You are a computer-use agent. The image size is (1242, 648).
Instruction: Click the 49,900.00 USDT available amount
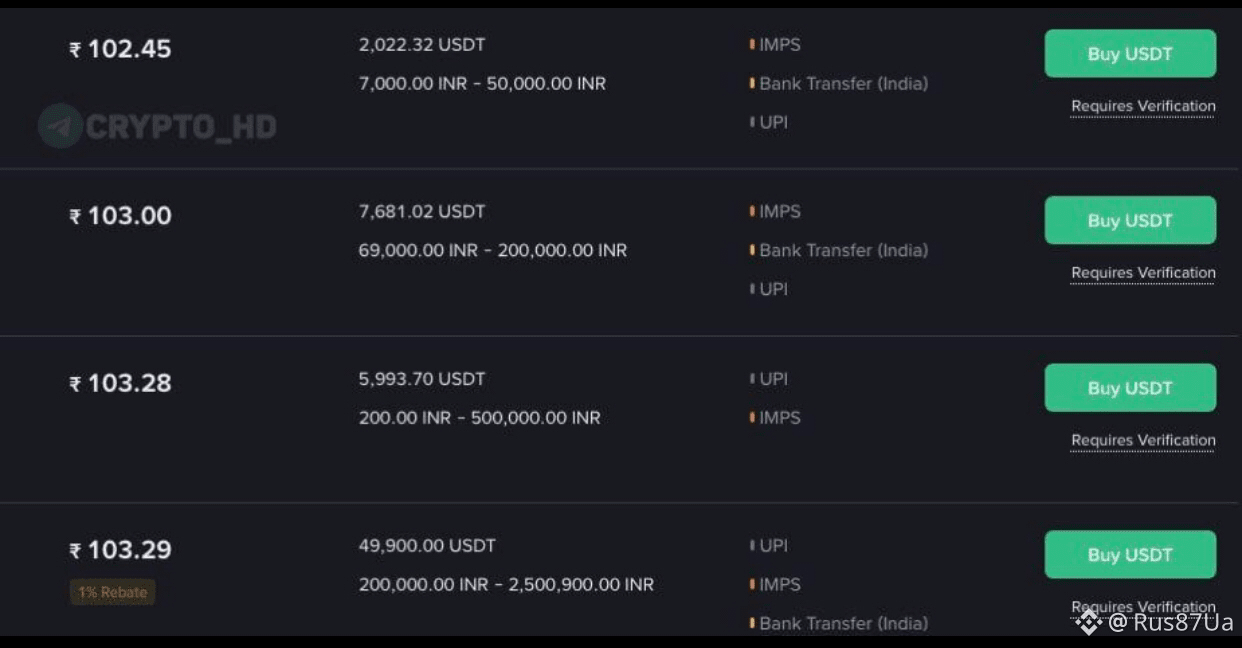tap(427, 546)
